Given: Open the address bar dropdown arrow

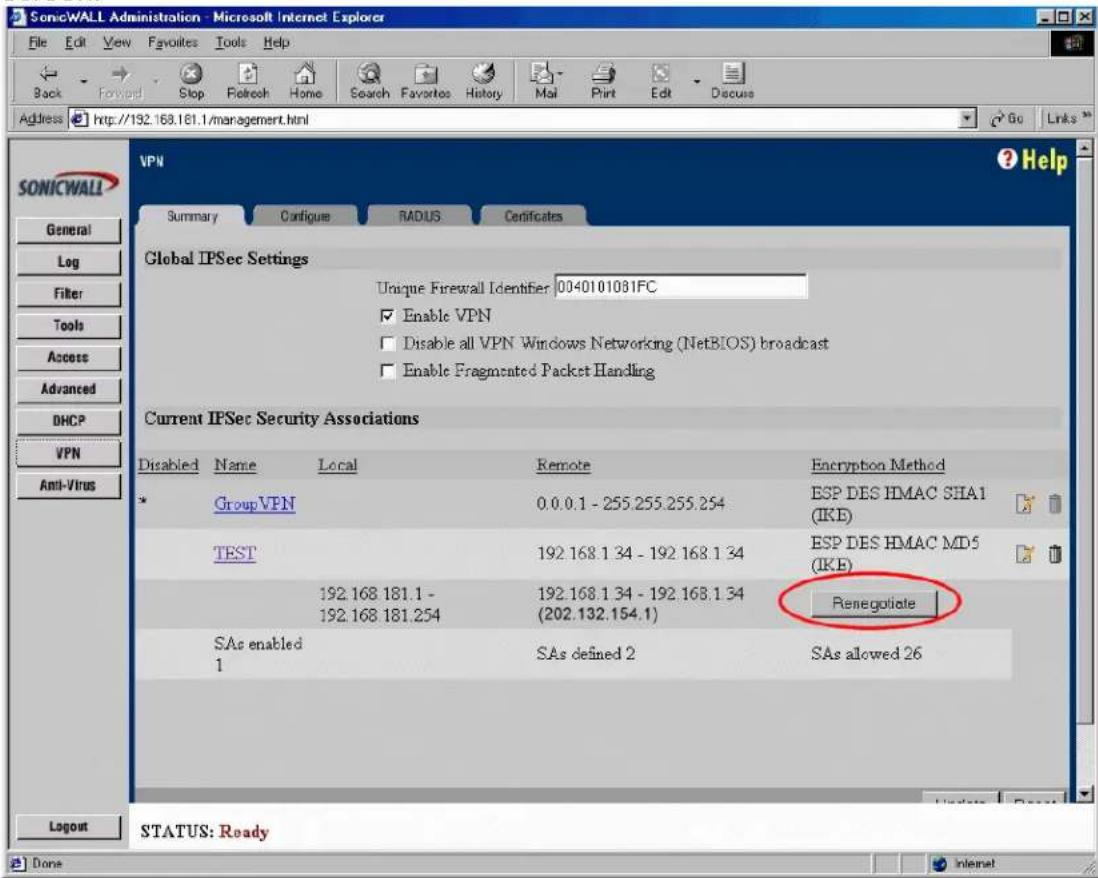Looking at the screenshot, I should tap(967, 119).
